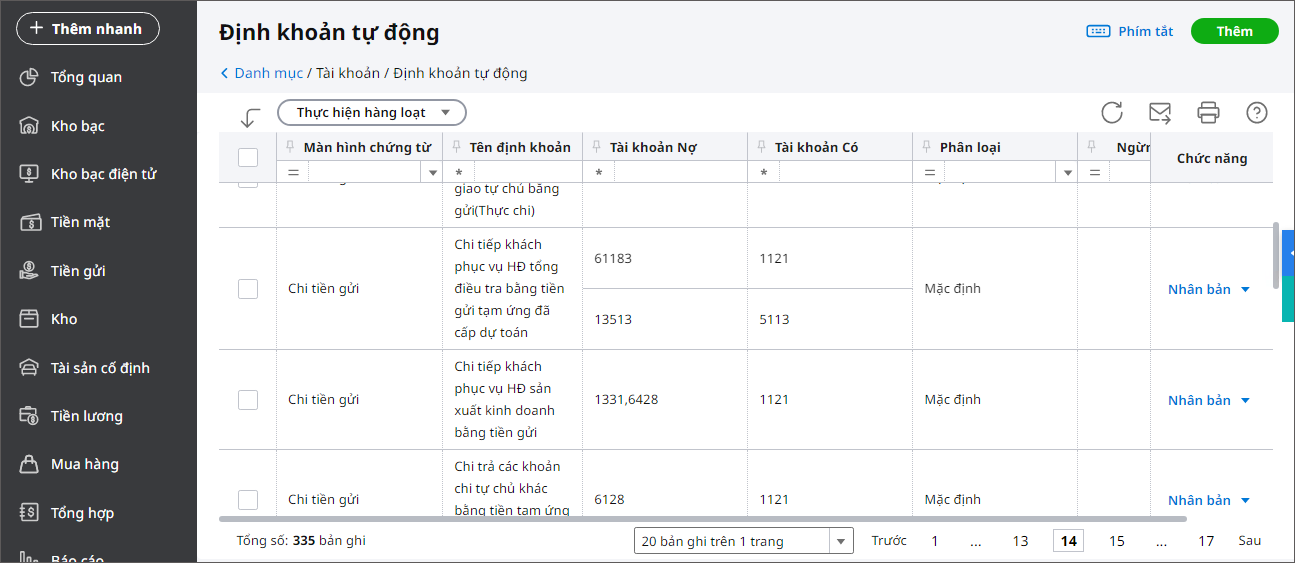Viewport: 1295px width, 563px height.
Task: Tick the select-all header checkbox
Action: tap(248, 157)
